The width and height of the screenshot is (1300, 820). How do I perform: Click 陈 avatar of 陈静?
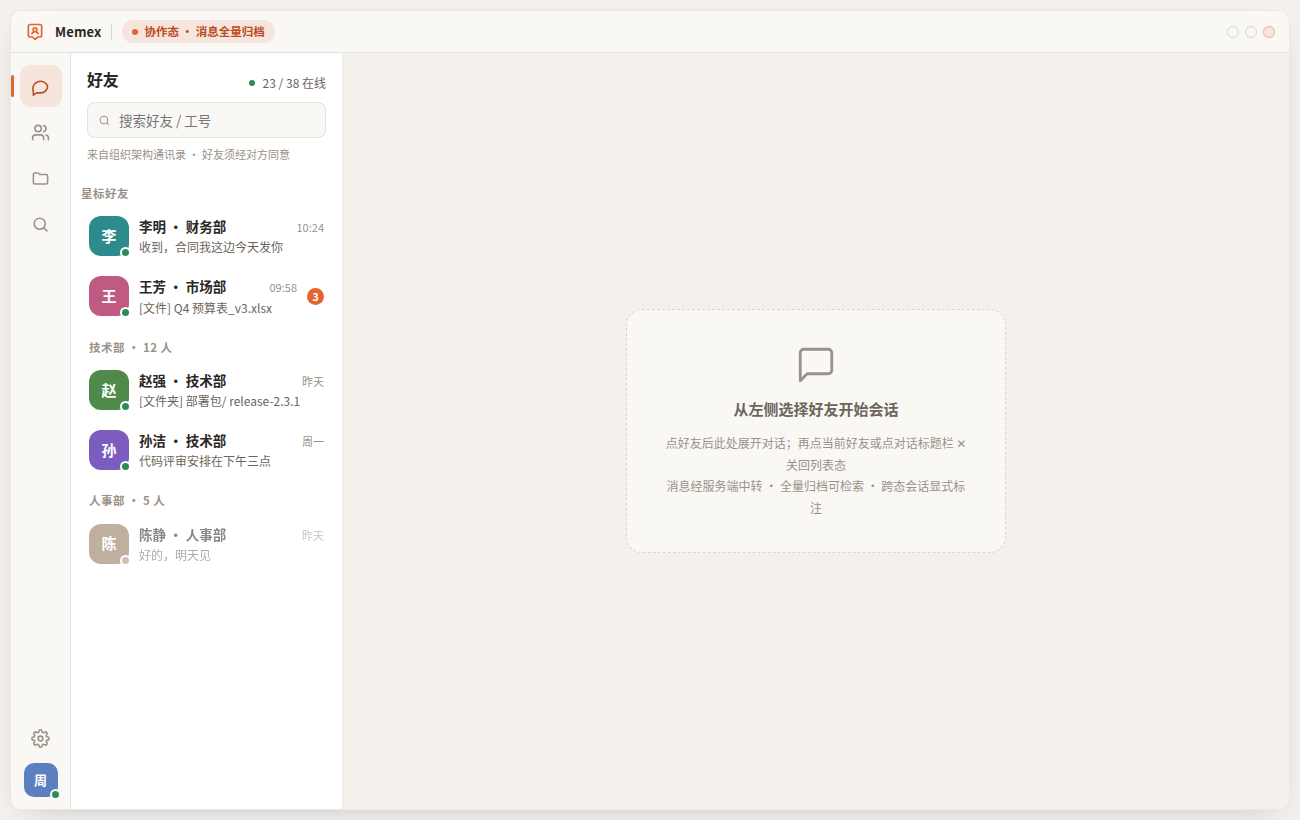[109, 544]
